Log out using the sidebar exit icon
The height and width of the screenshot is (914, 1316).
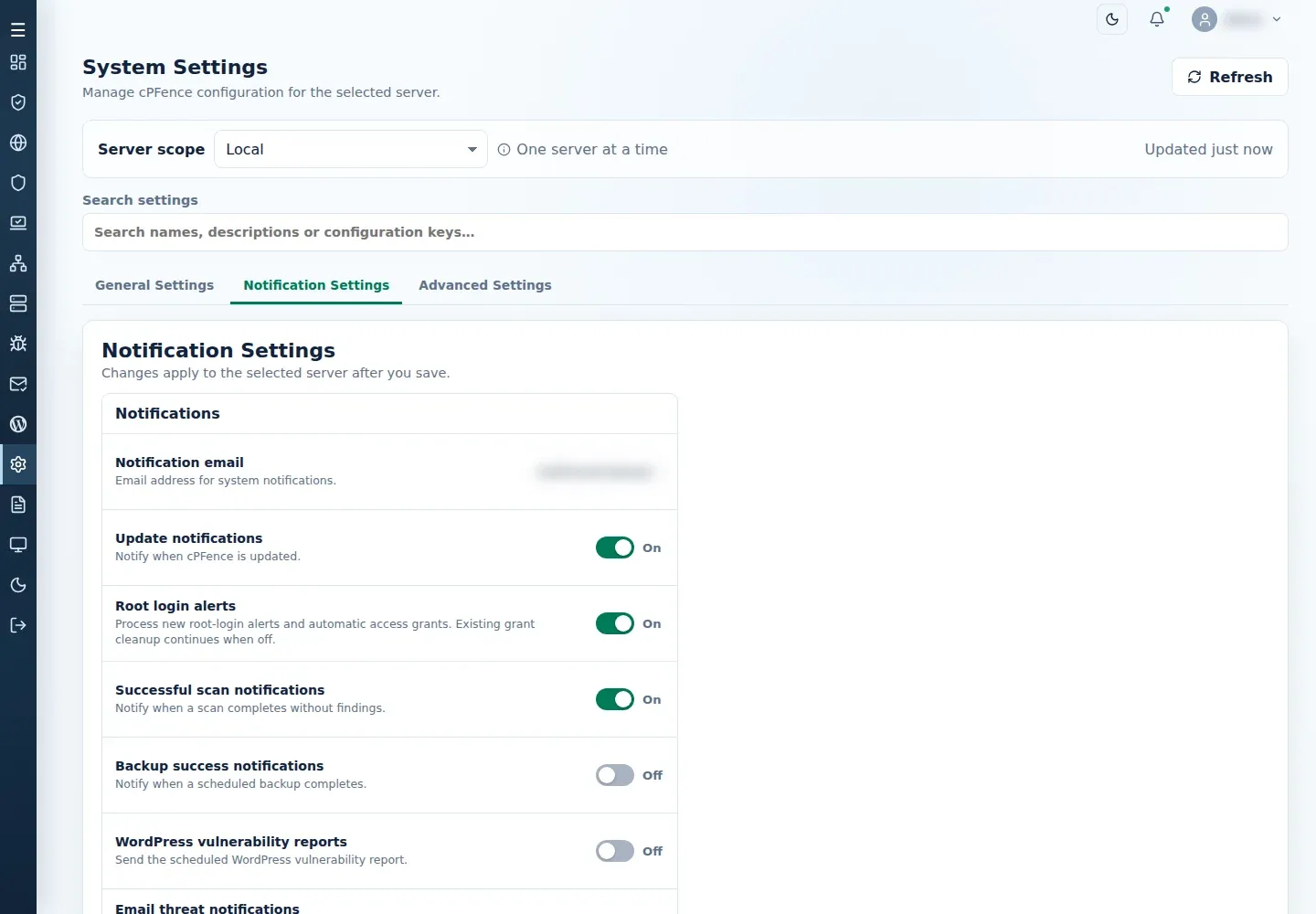point(18,625)
